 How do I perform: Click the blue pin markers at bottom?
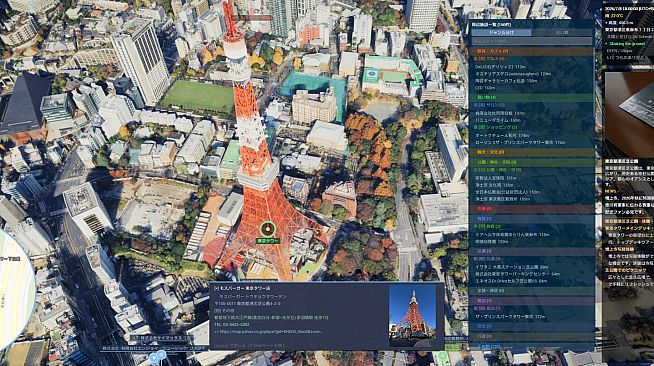[157, 356]
